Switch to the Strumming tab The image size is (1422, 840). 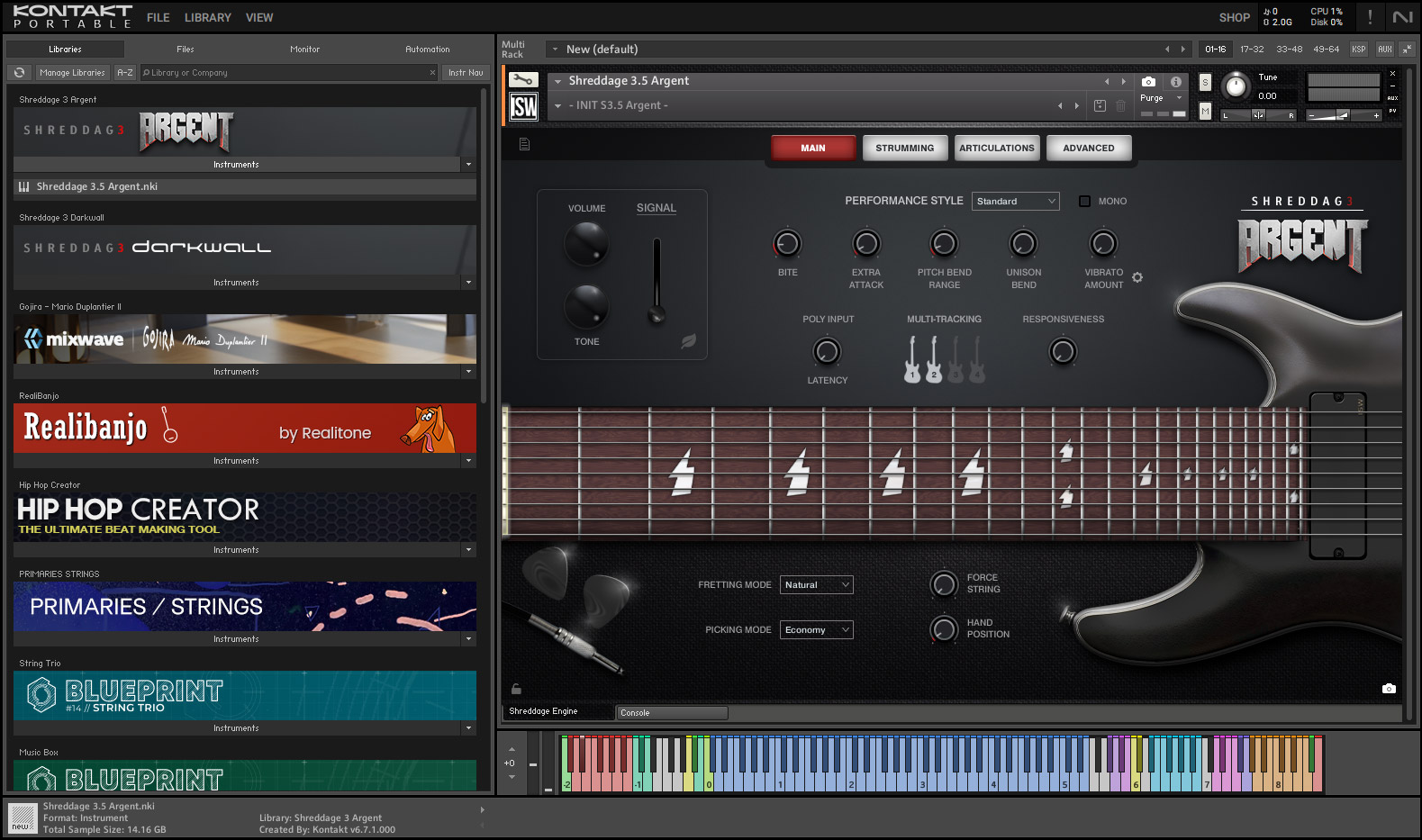[904, 149]
